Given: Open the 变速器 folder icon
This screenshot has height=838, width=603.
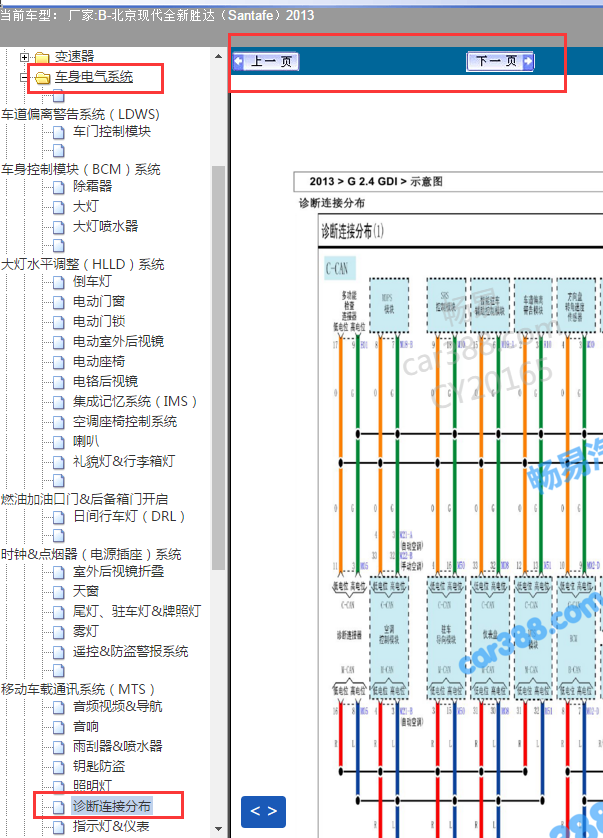Looking at the screenshot, I should 42,57.
